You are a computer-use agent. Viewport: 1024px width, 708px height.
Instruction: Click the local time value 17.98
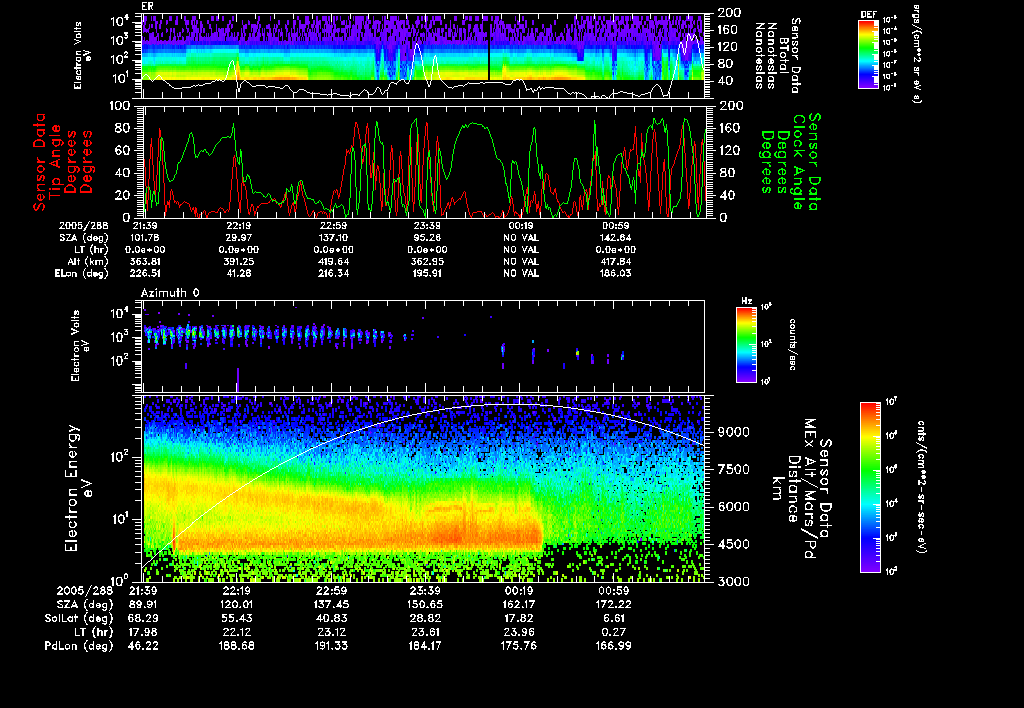click(141, 632)
